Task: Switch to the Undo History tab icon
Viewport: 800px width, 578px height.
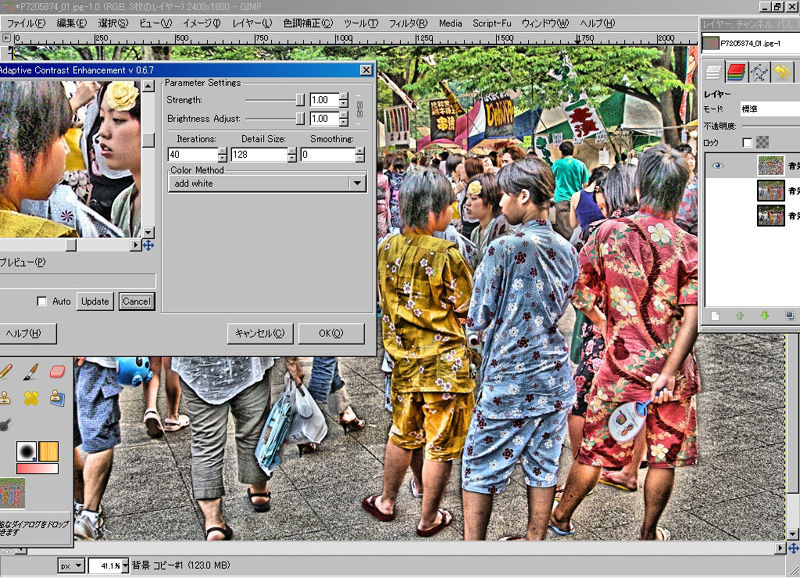Action: (x=782, y=72)
